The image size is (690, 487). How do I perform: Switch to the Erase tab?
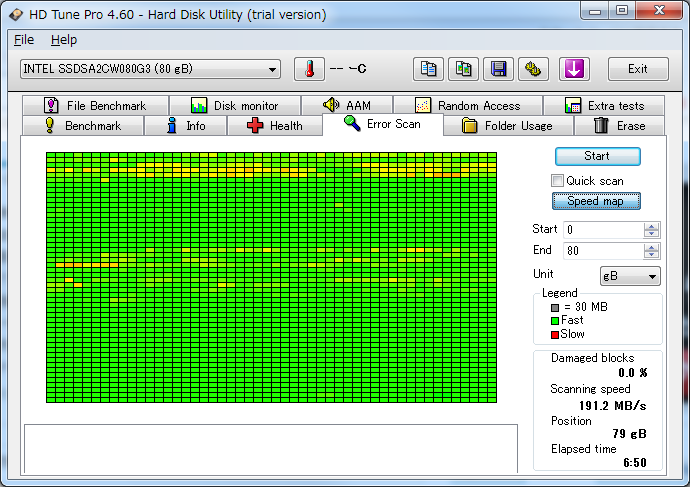(620, 126)
